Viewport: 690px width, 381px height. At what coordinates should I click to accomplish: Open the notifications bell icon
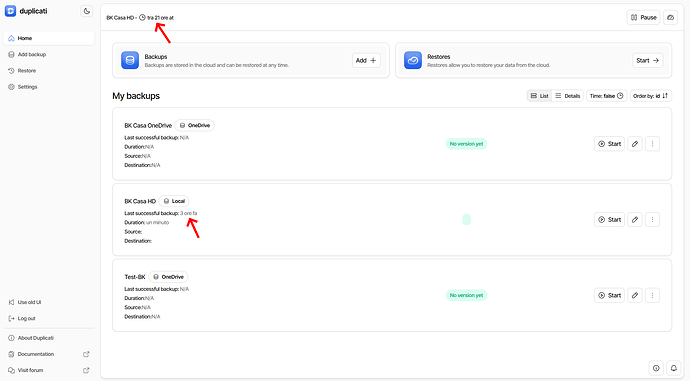coord(674,368)
